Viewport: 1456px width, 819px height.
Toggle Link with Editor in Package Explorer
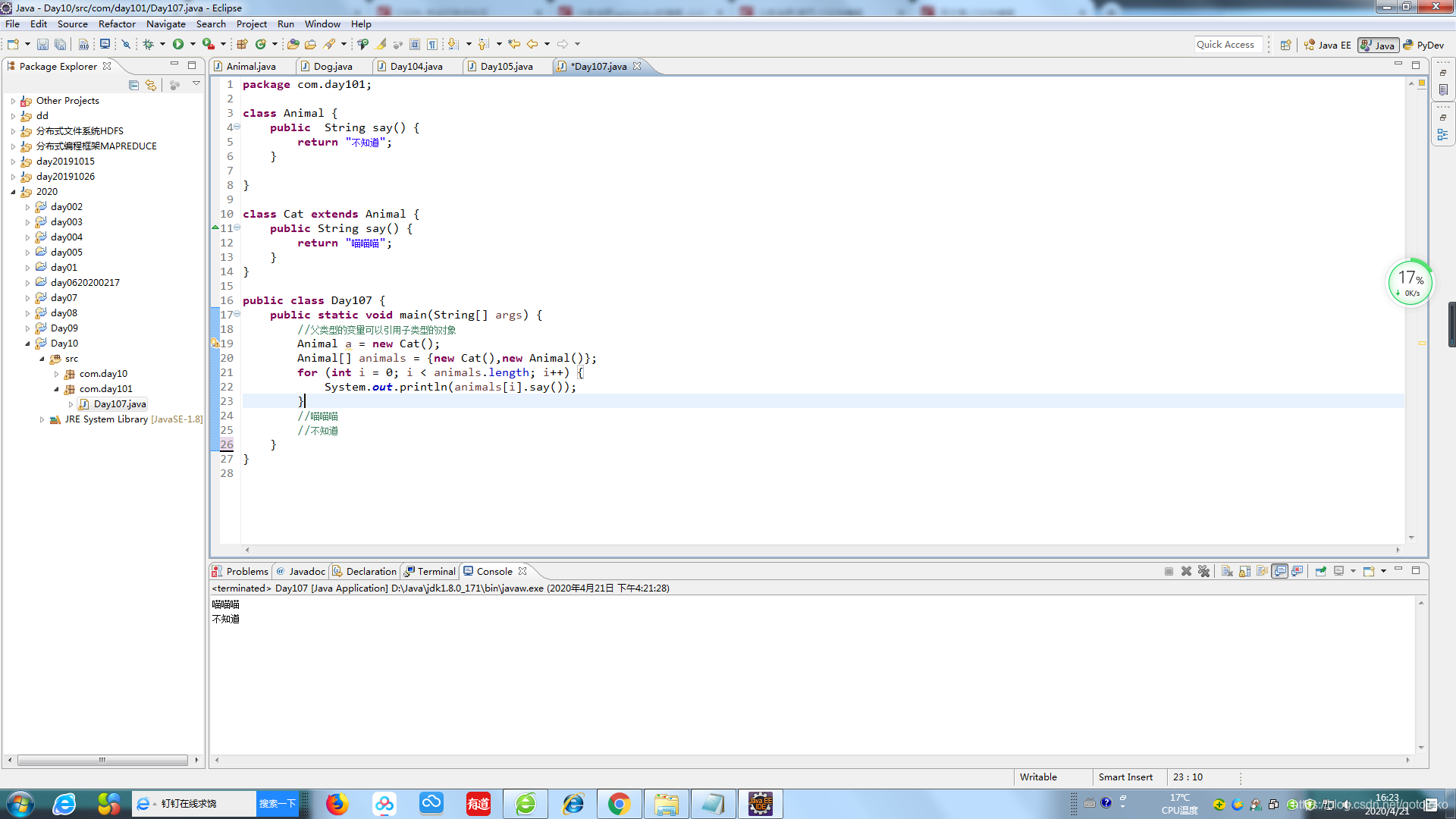coord(151,85)
